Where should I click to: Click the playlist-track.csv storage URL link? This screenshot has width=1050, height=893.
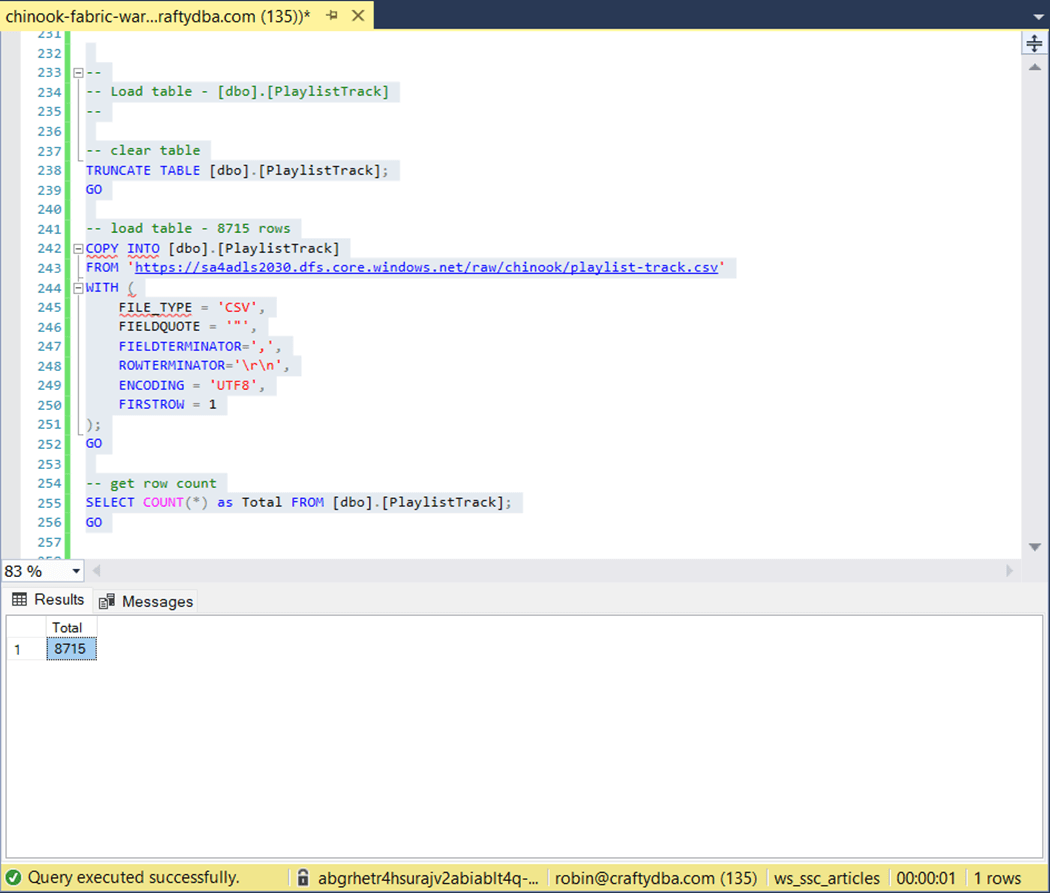(x=426, y=268)
